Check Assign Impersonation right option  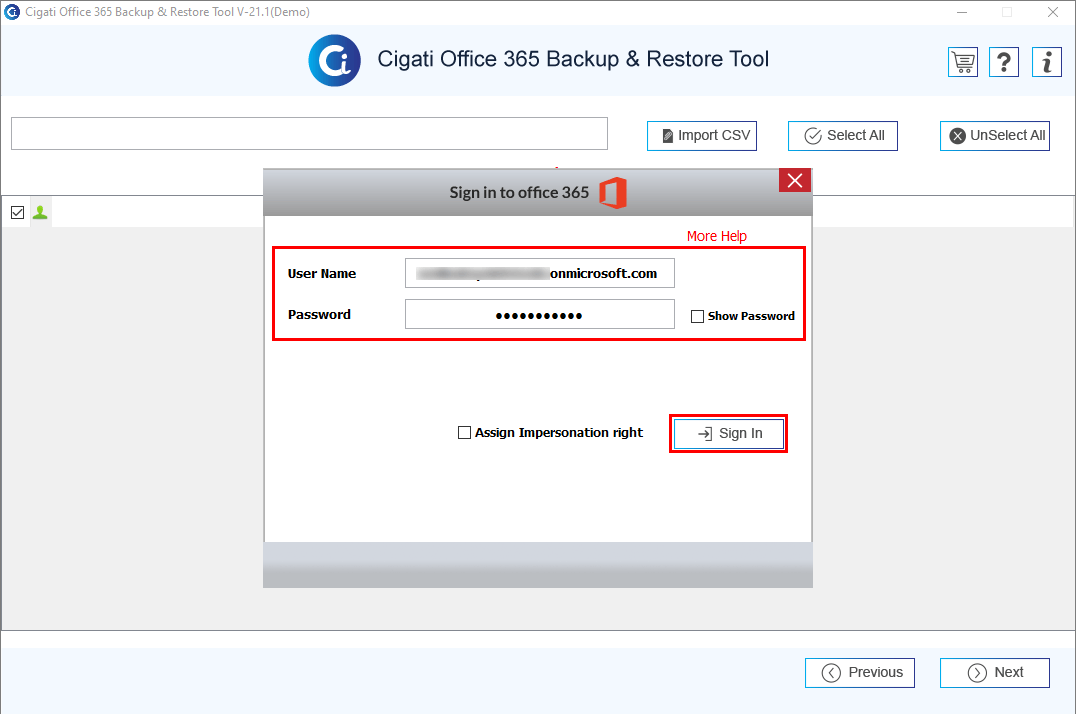tap(465, 433)
